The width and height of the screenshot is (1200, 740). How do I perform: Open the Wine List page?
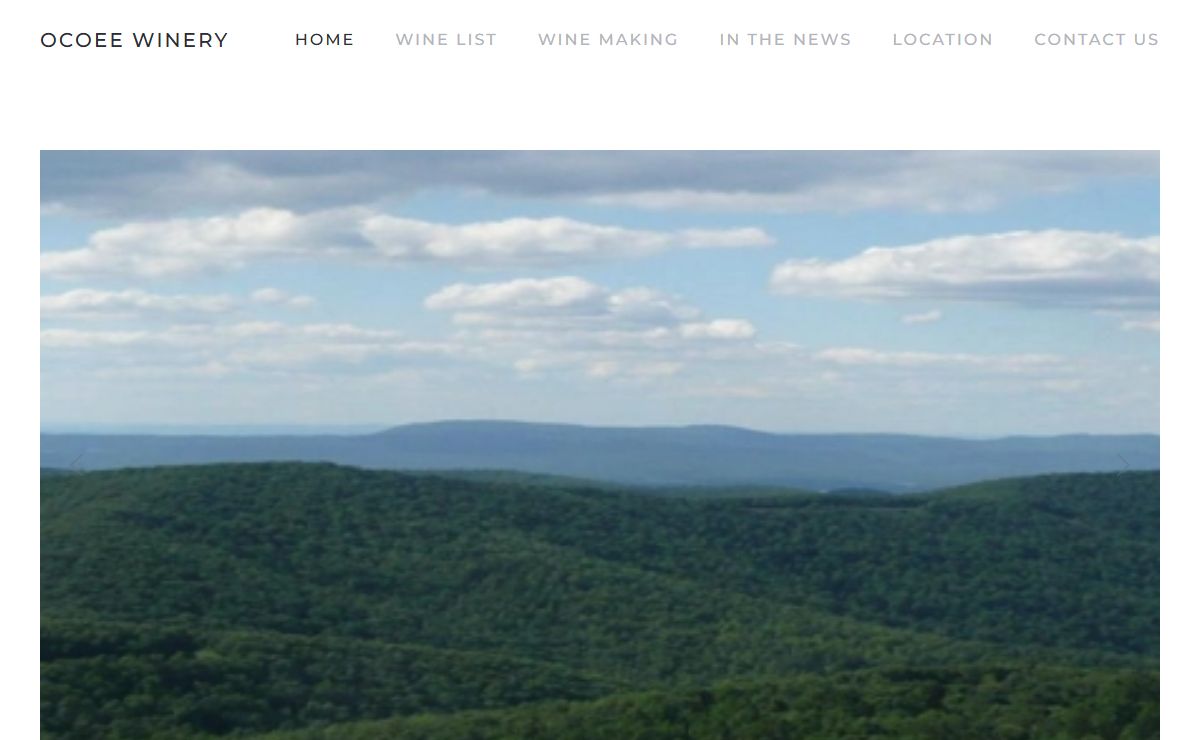[446, 40]
